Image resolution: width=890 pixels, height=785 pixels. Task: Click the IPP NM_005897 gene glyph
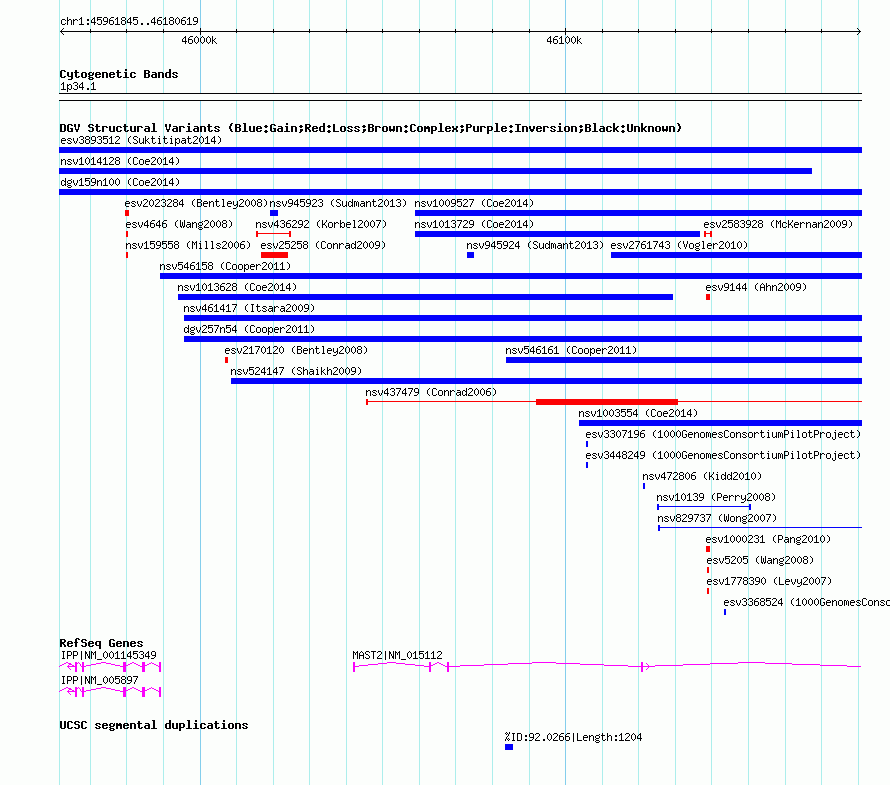111,692
